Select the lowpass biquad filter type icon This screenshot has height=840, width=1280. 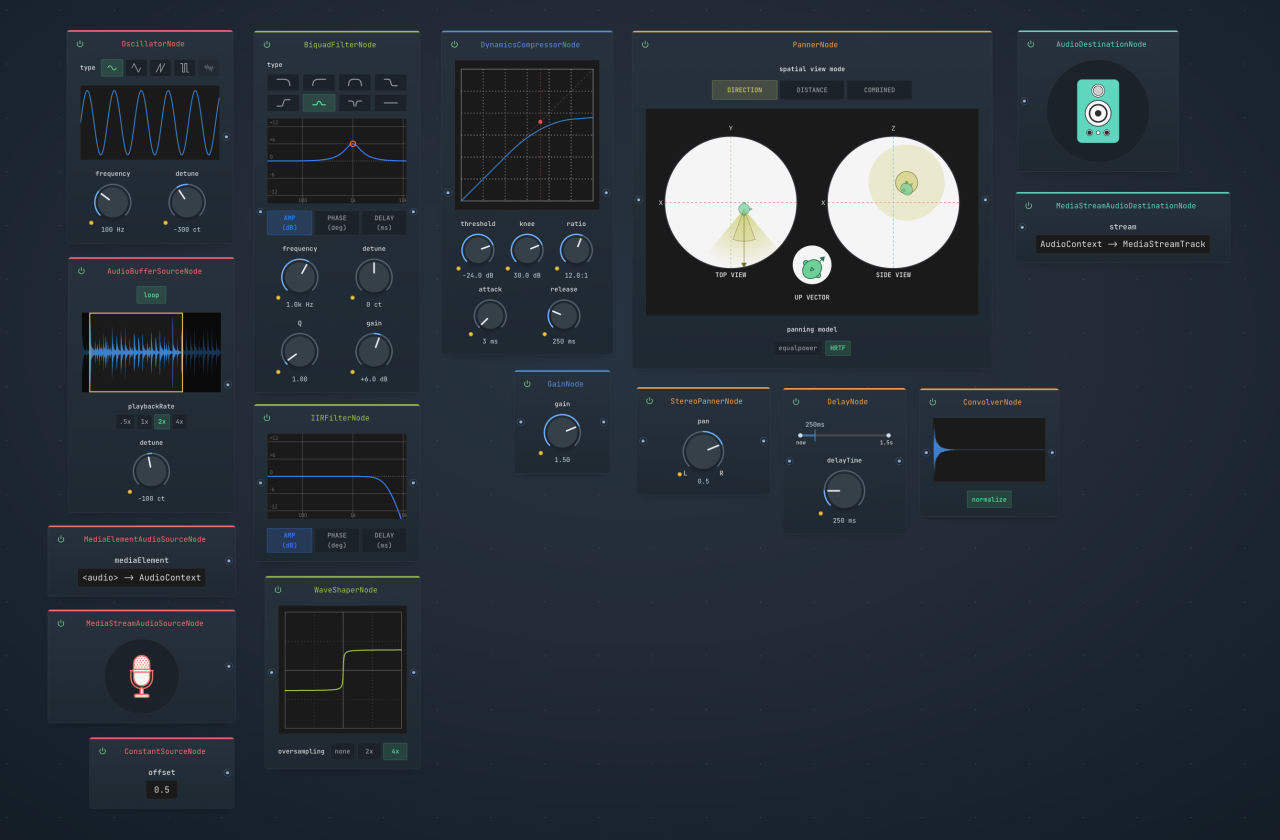pos(283,82)
